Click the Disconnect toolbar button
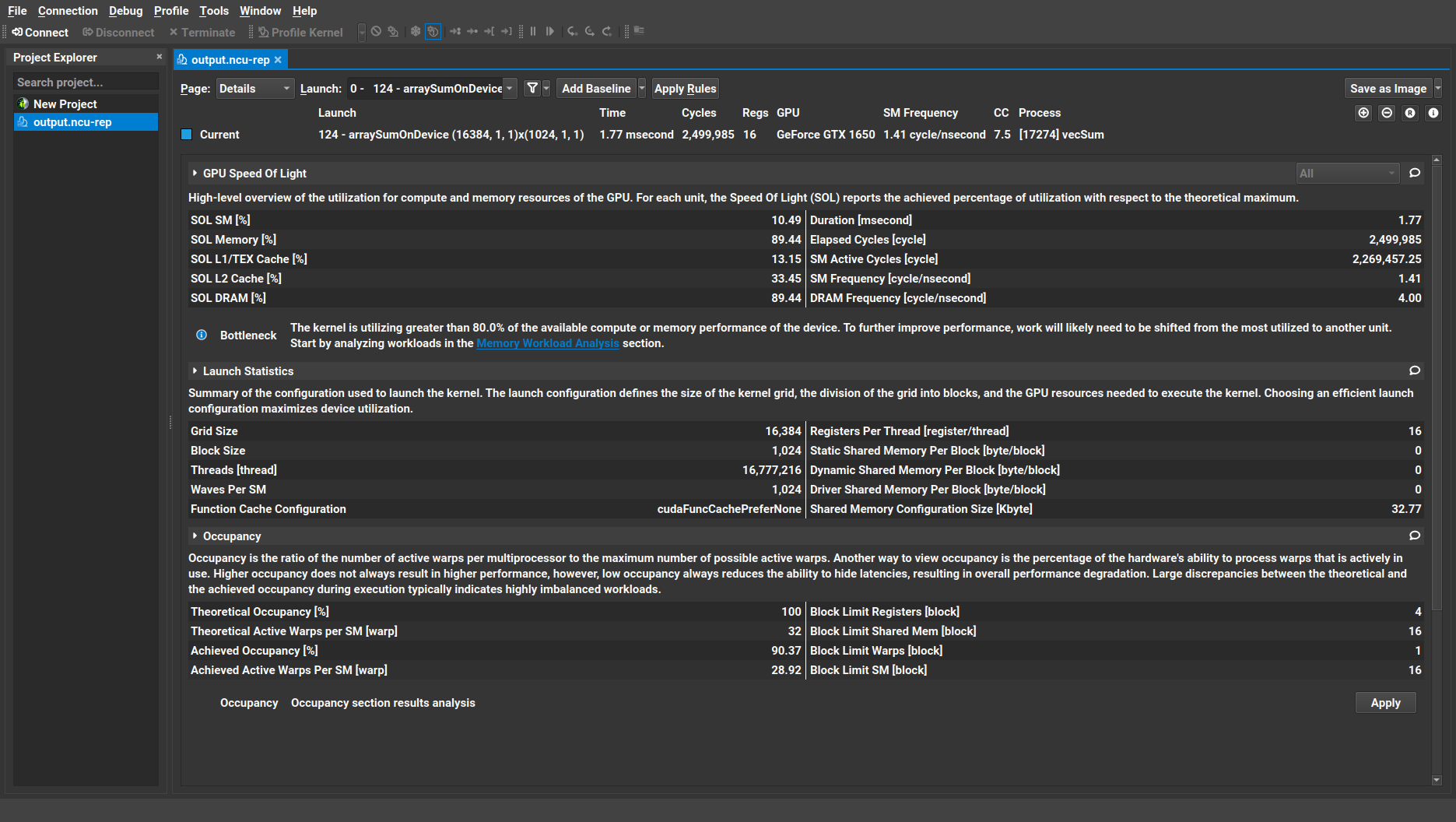The width and height of the screenshot is (1456, 822). pos(118,32)
